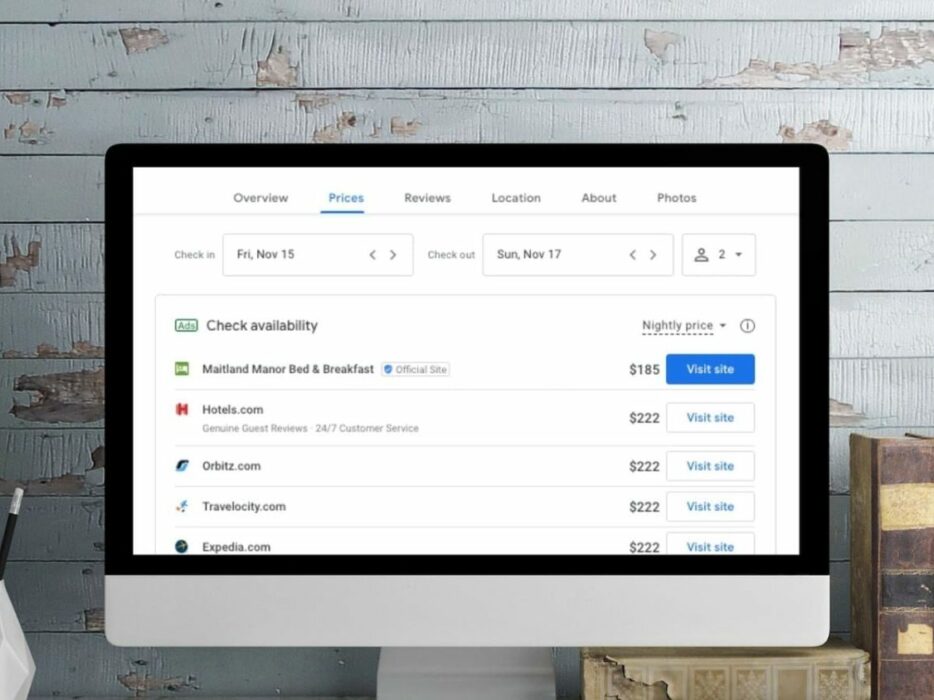
Task: Open the Nightly price dropdown
Action: pyautogui.click(x=684, y=325)
